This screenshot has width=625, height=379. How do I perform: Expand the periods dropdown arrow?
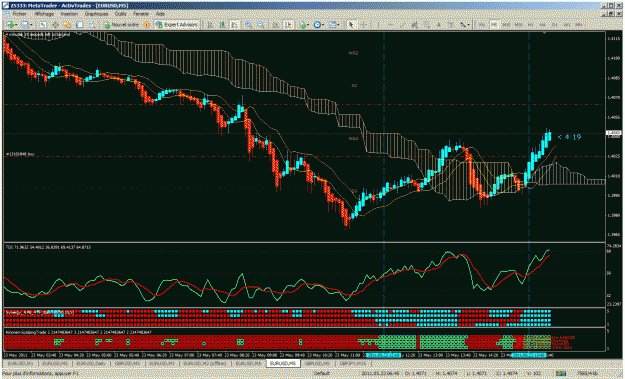(322, 25)
